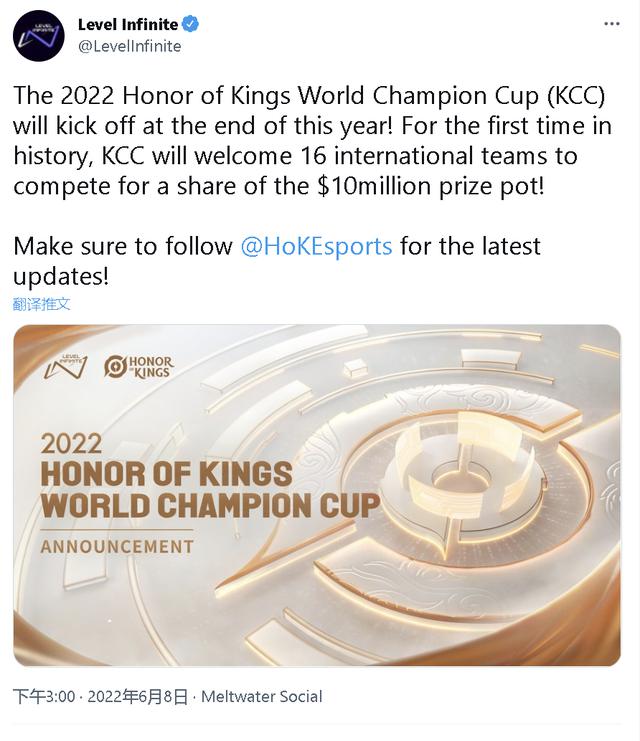Click the 翻译推文 translate tweet link
Screen dimensions: 640x741
point(42,304)
